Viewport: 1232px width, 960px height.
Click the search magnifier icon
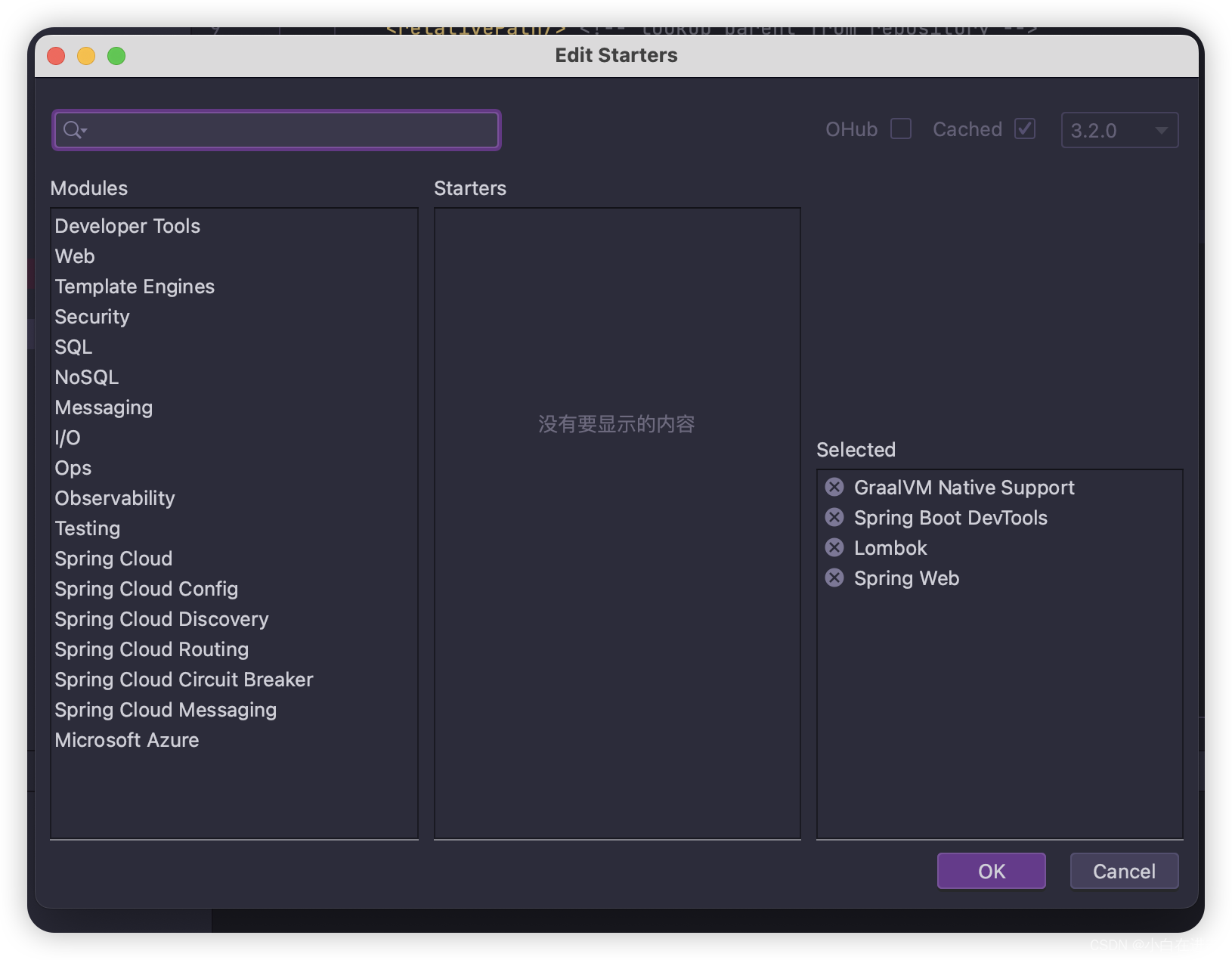pyautogui.click(x=74, y=130)
